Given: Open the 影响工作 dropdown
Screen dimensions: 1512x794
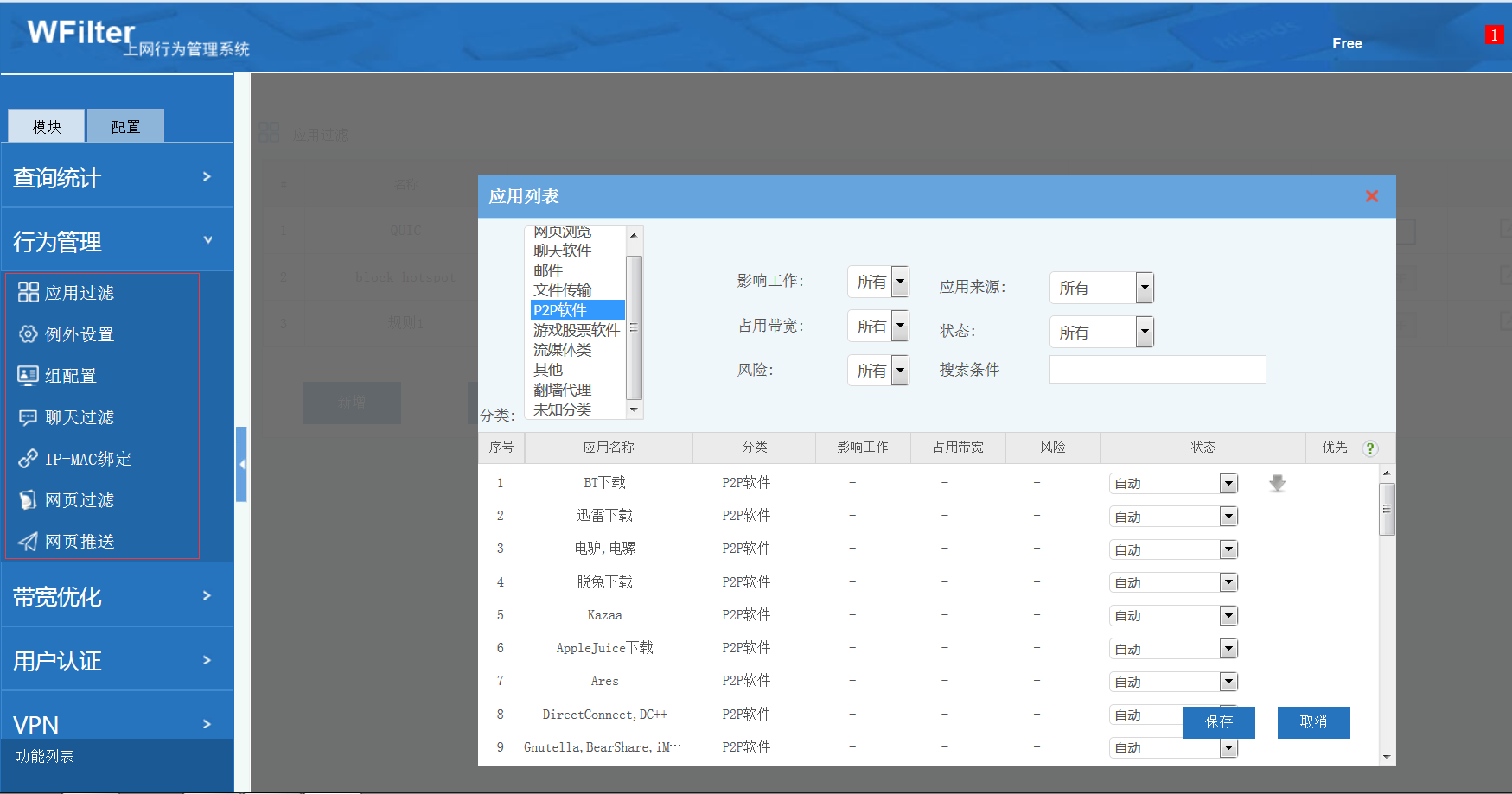Looking at the screenshot, I should point(878,282).
